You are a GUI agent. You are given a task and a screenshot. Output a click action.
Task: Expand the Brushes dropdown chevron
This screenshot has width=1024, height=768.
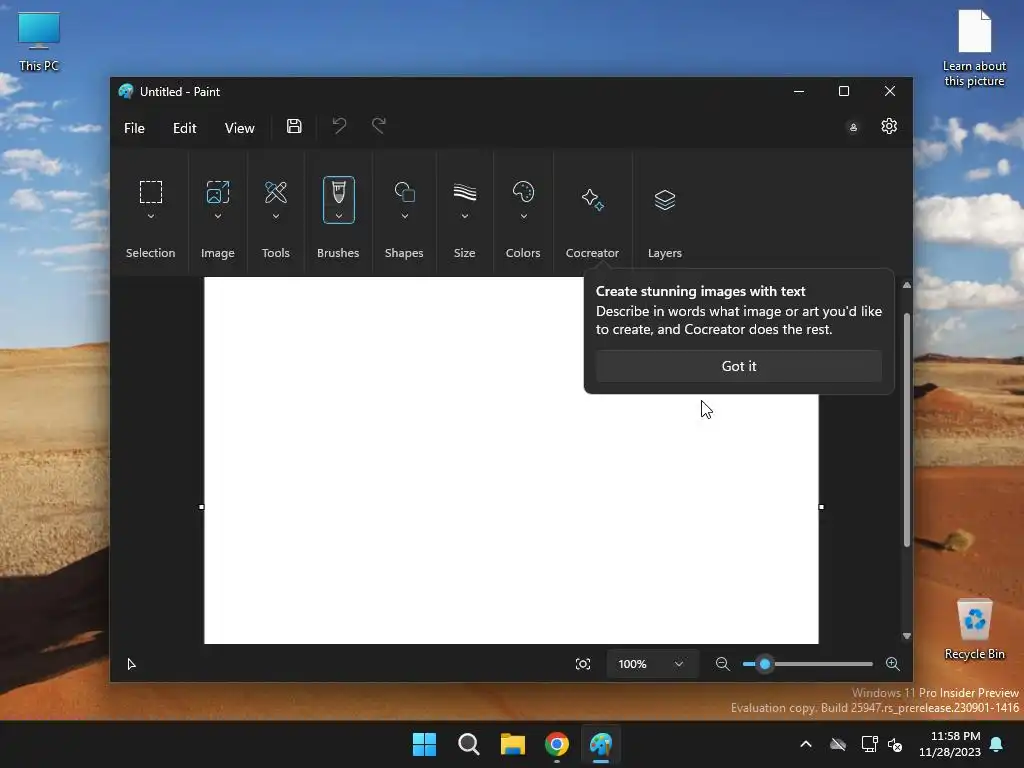338,216
